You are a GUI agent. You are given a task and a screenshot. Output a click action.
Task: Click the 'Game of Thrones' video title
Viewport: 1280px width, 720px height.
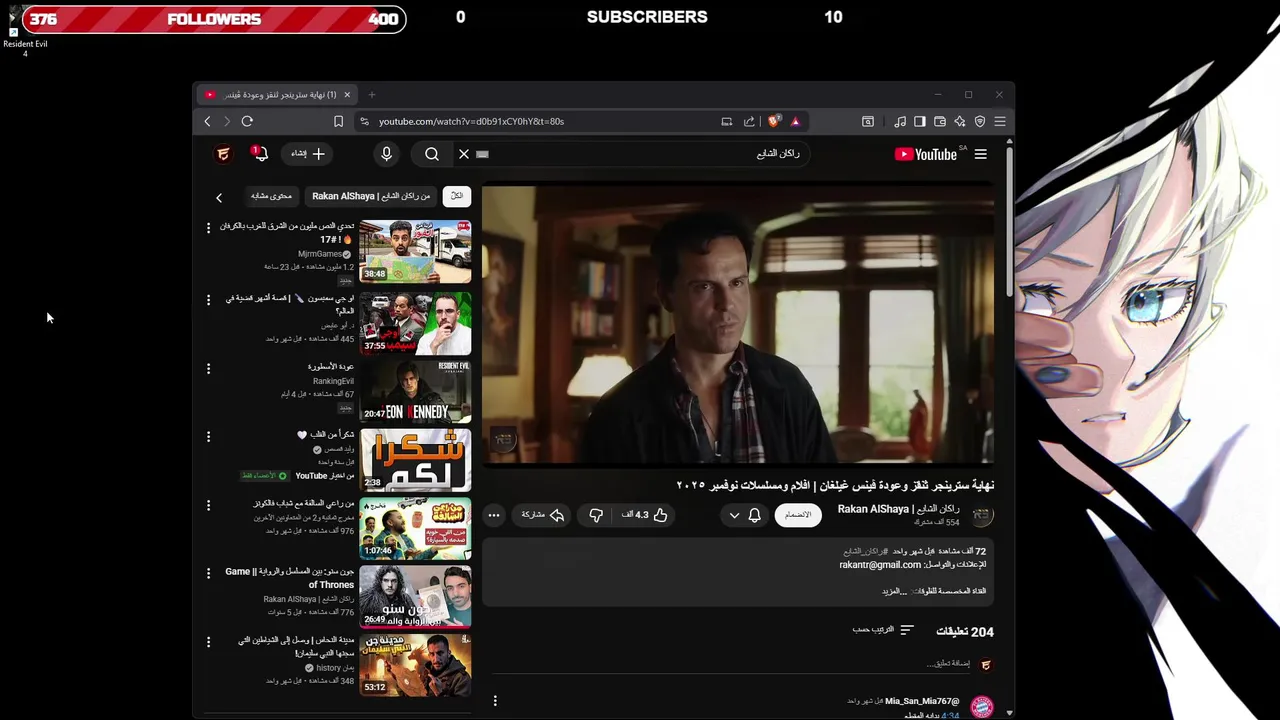point(290,578)
